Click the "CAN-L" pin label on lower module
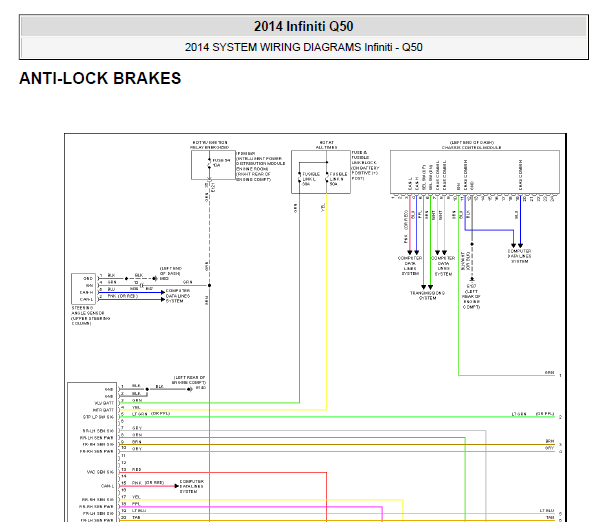The height and width of the screenshot is (522, 602). tap(108, 486)
